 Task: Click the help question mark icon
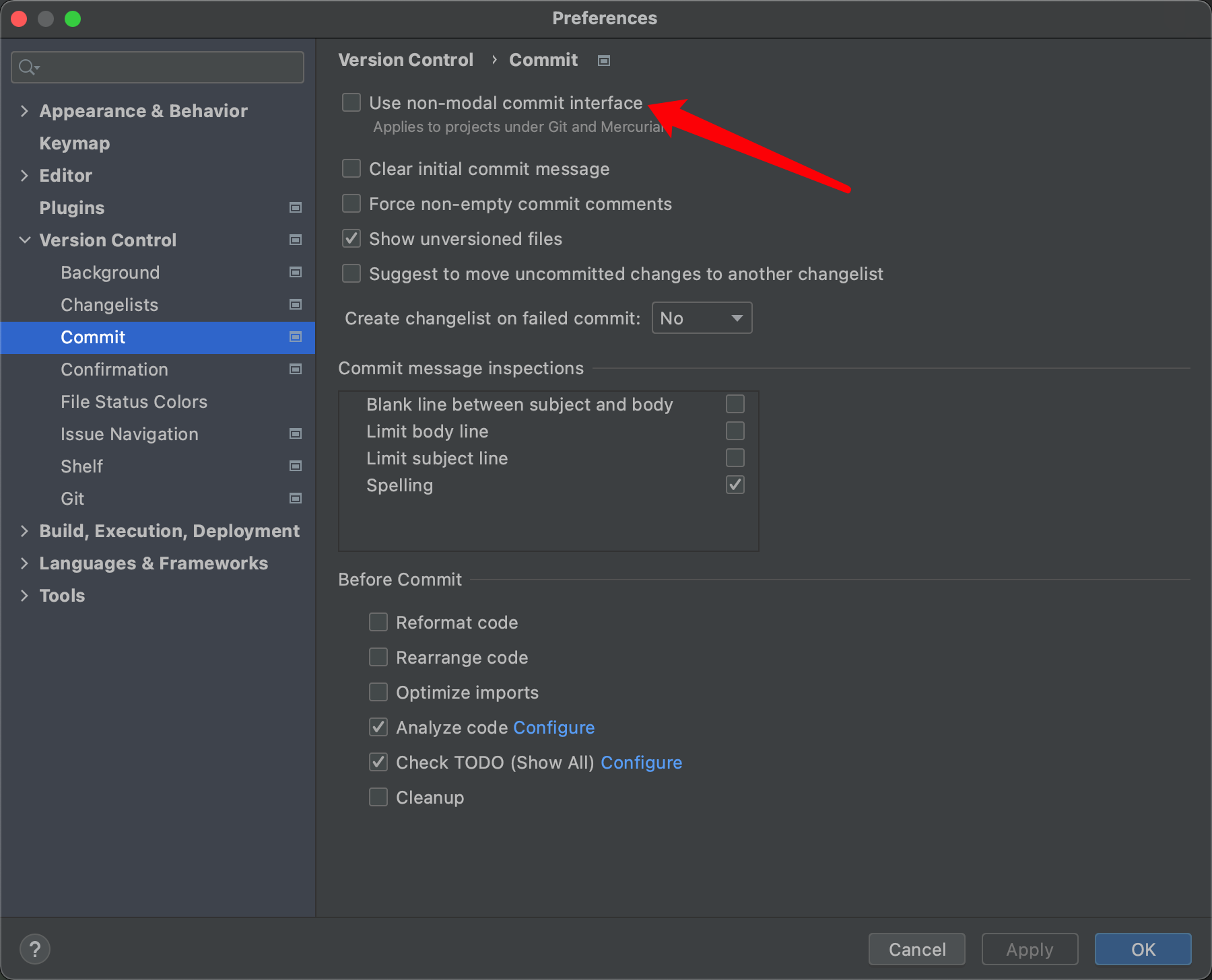click(x=35, y=949)
